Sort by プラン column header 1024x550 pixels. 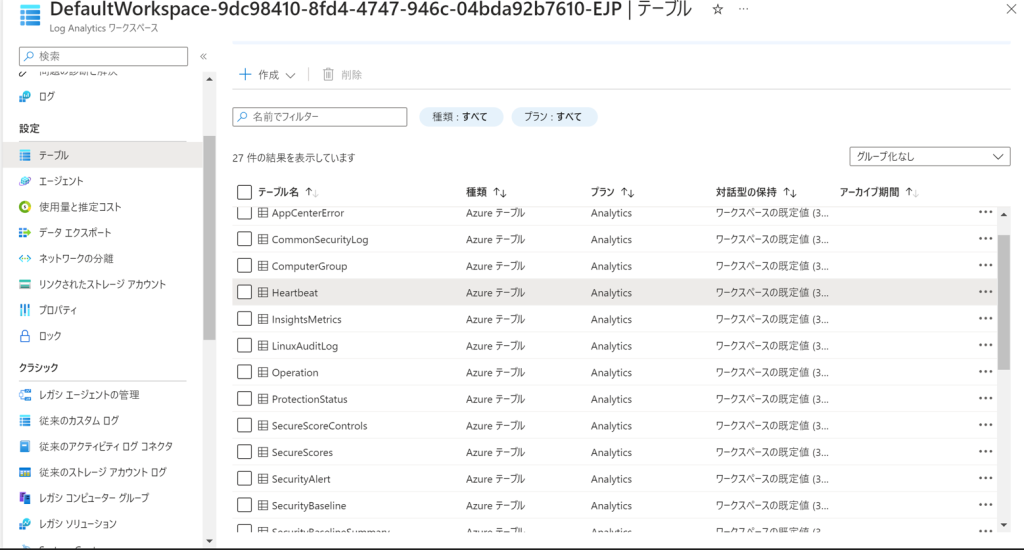tap(612, 192)
